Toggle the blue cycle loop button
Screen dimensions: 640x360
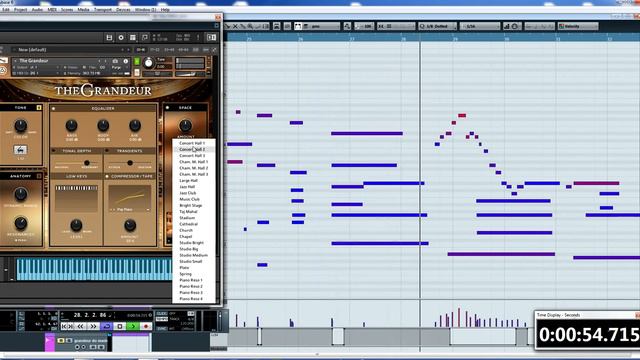click(107, 327)
